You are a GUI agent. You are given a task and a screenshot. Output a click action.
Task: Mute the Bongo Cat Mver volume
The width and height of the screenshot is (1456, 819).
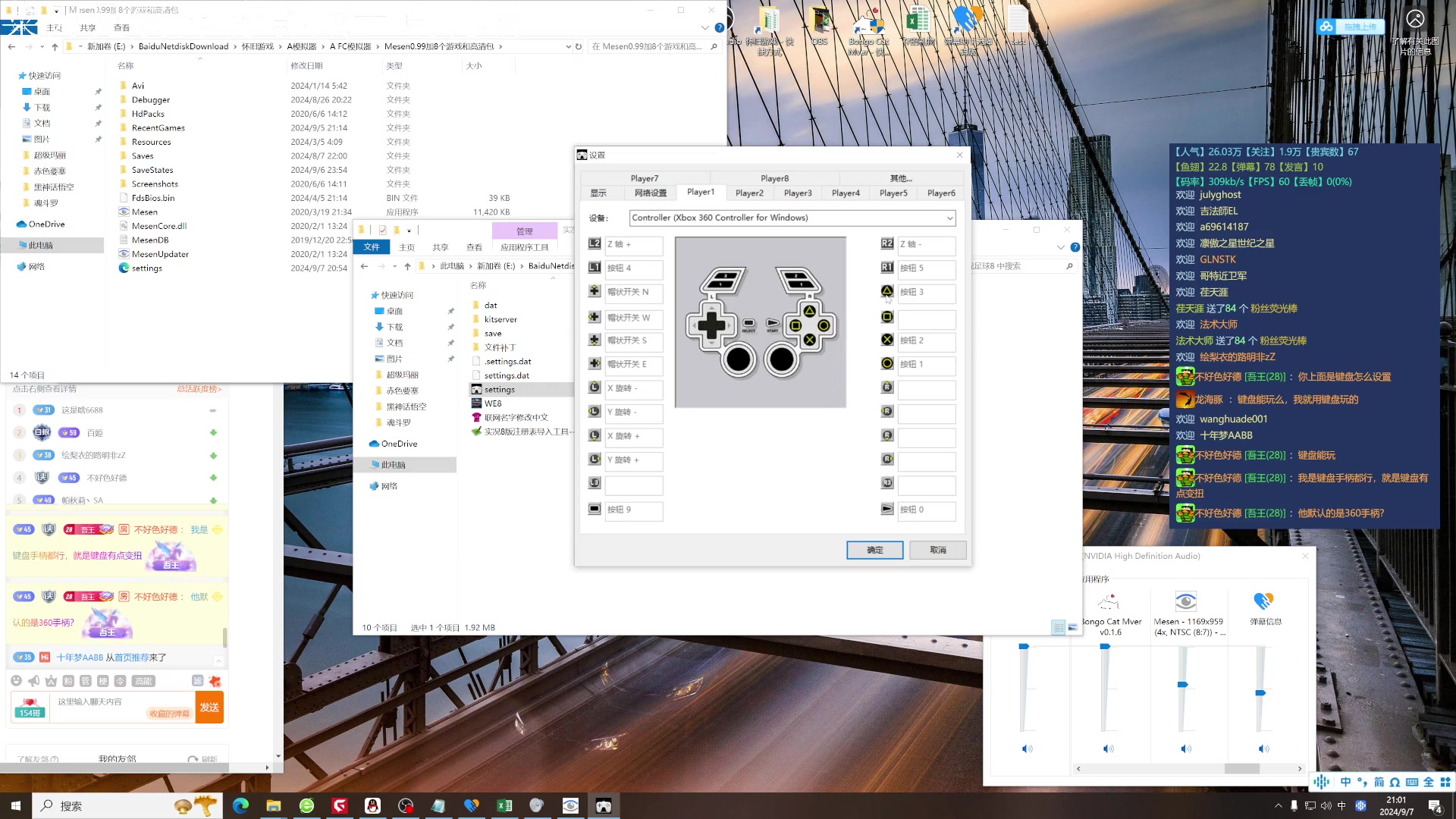(1108, 748)
